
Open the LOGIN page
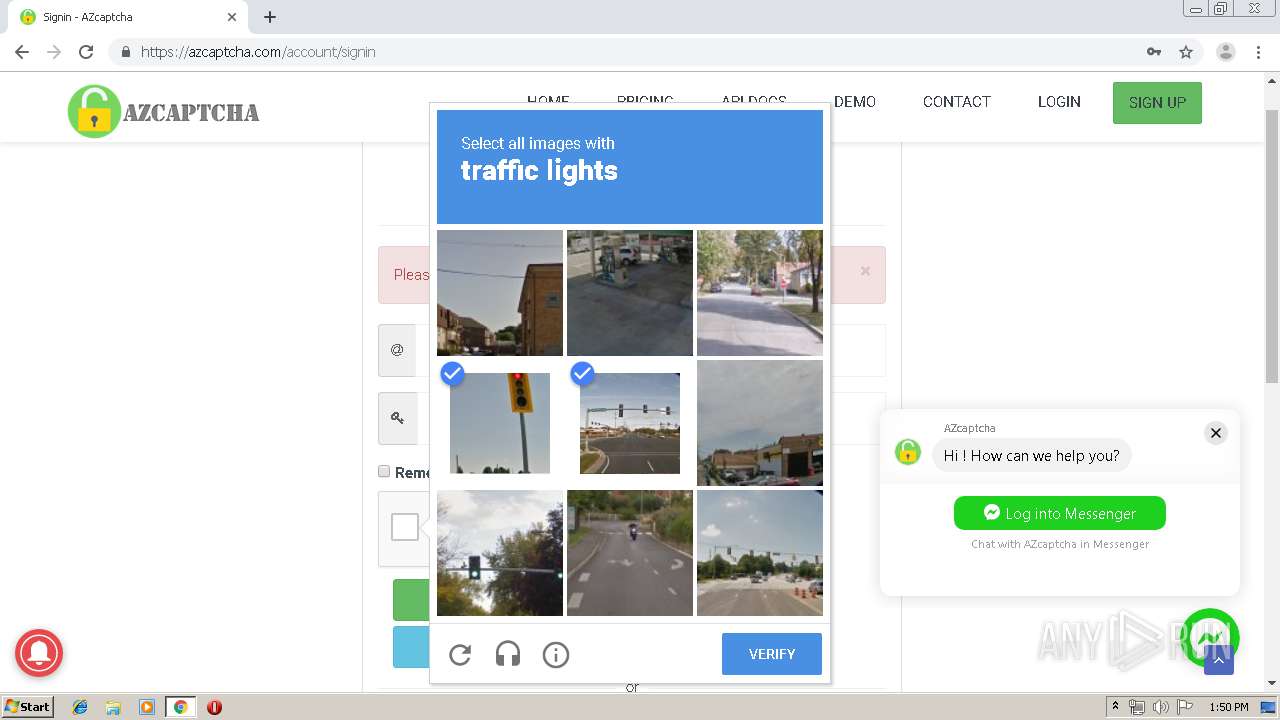click(x=1059, y=102)
